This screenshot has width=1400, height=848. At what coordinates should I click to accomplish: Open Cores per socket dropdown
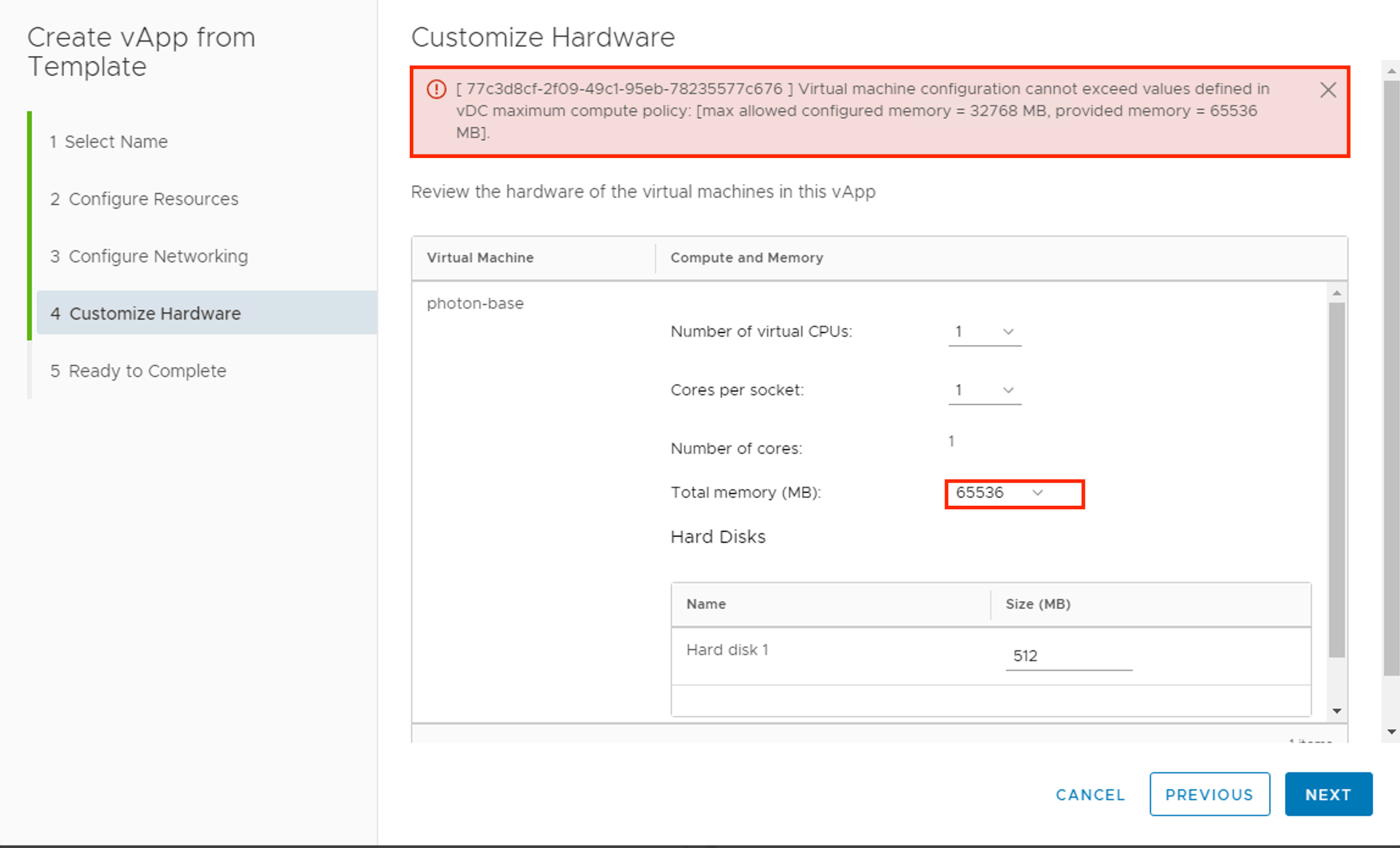(x=984, y=390)
